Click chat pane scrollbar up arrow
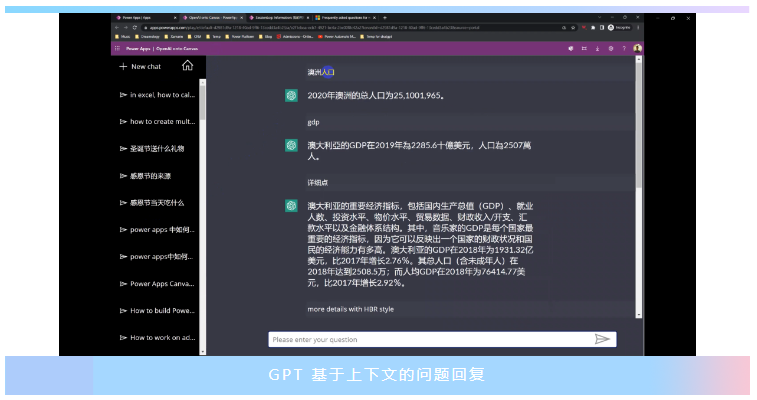 tap(639, 59)
